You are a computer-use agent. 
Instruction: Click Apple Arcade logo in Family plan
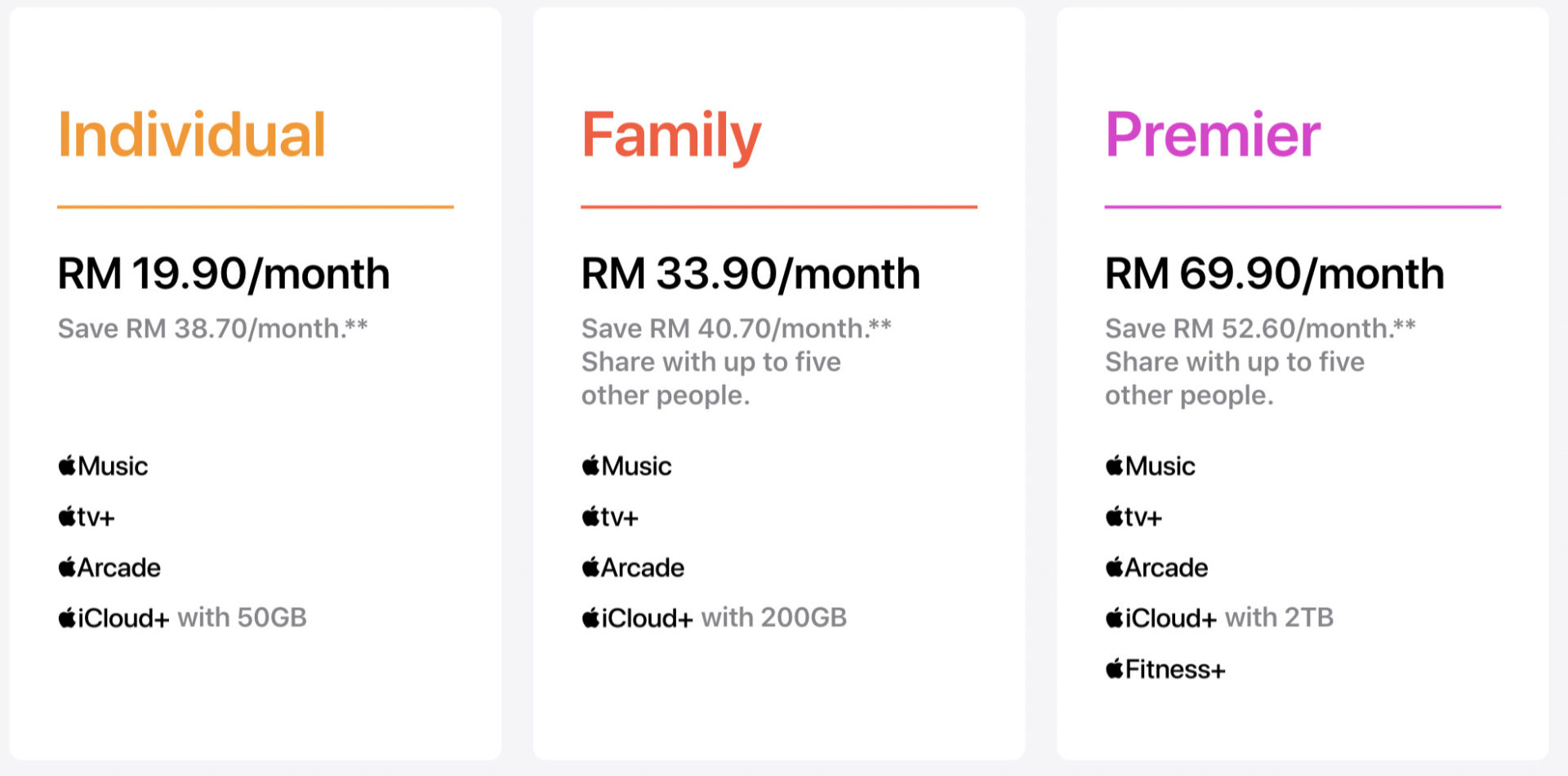coord(633,568)
